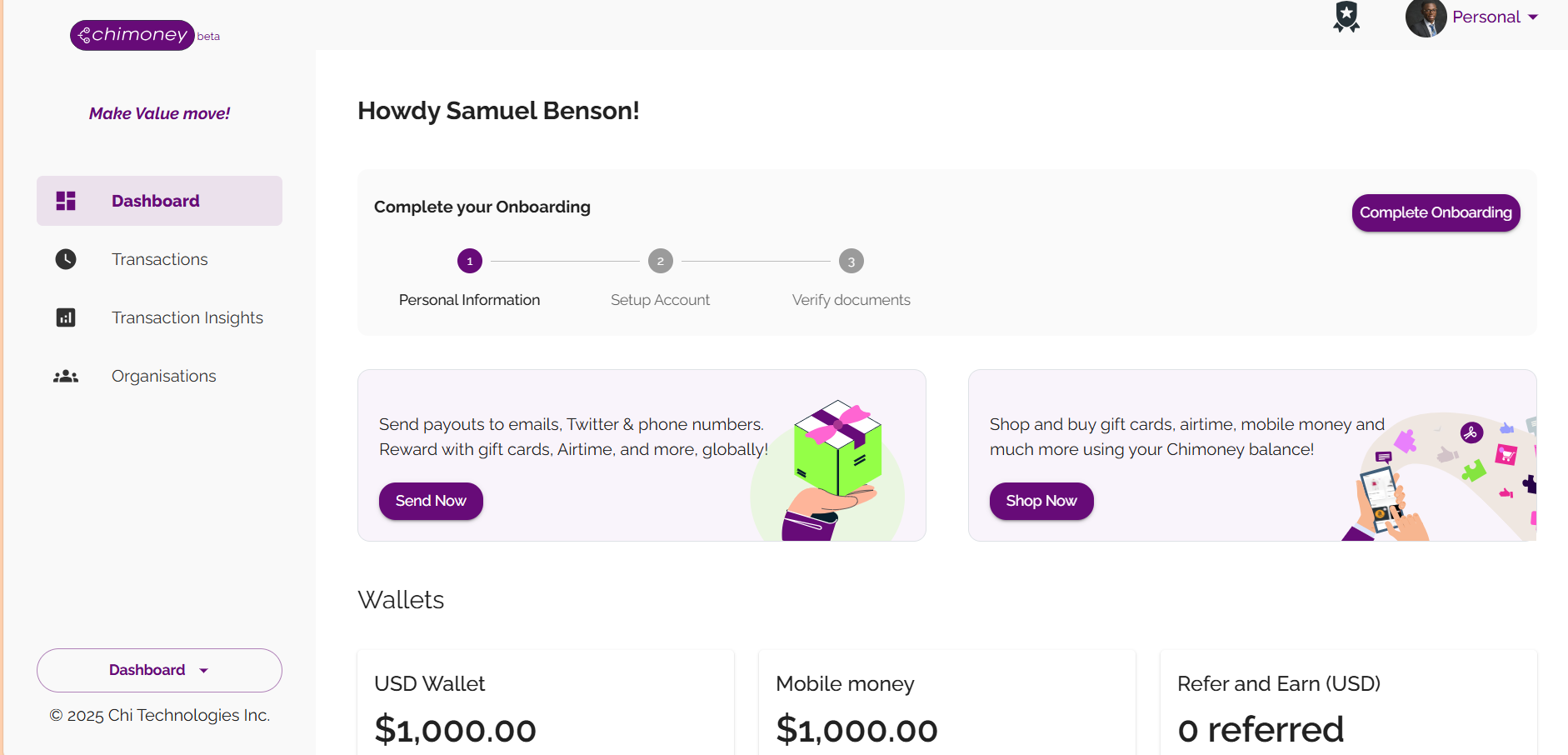Click the Complete Onboarding button
Screen dimensions: 1568x755
[1436, 212]
